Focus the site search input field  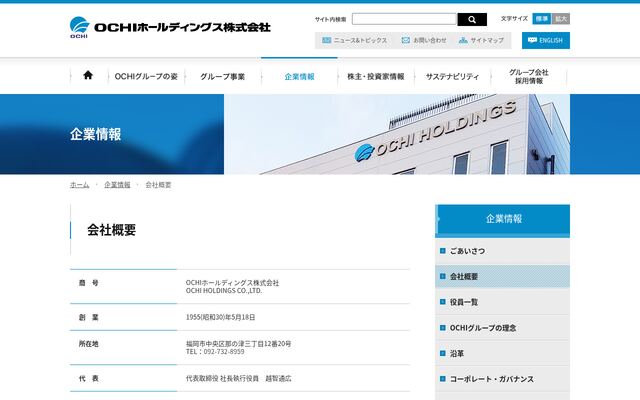tap(404, 19)
